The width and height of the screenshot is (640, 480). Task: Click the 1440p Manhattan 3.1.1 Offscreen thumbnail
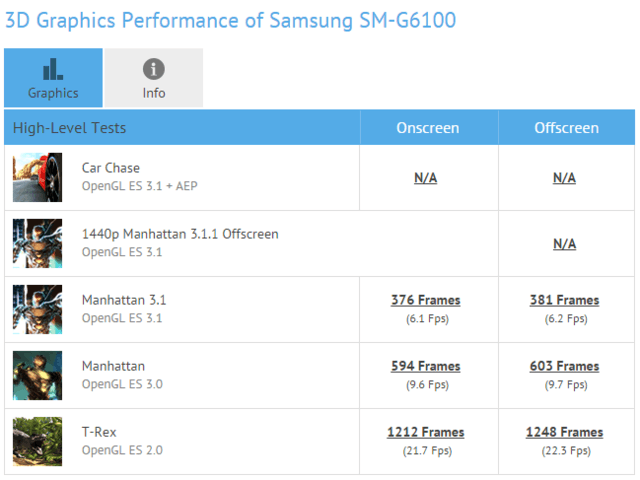[37, 243]
